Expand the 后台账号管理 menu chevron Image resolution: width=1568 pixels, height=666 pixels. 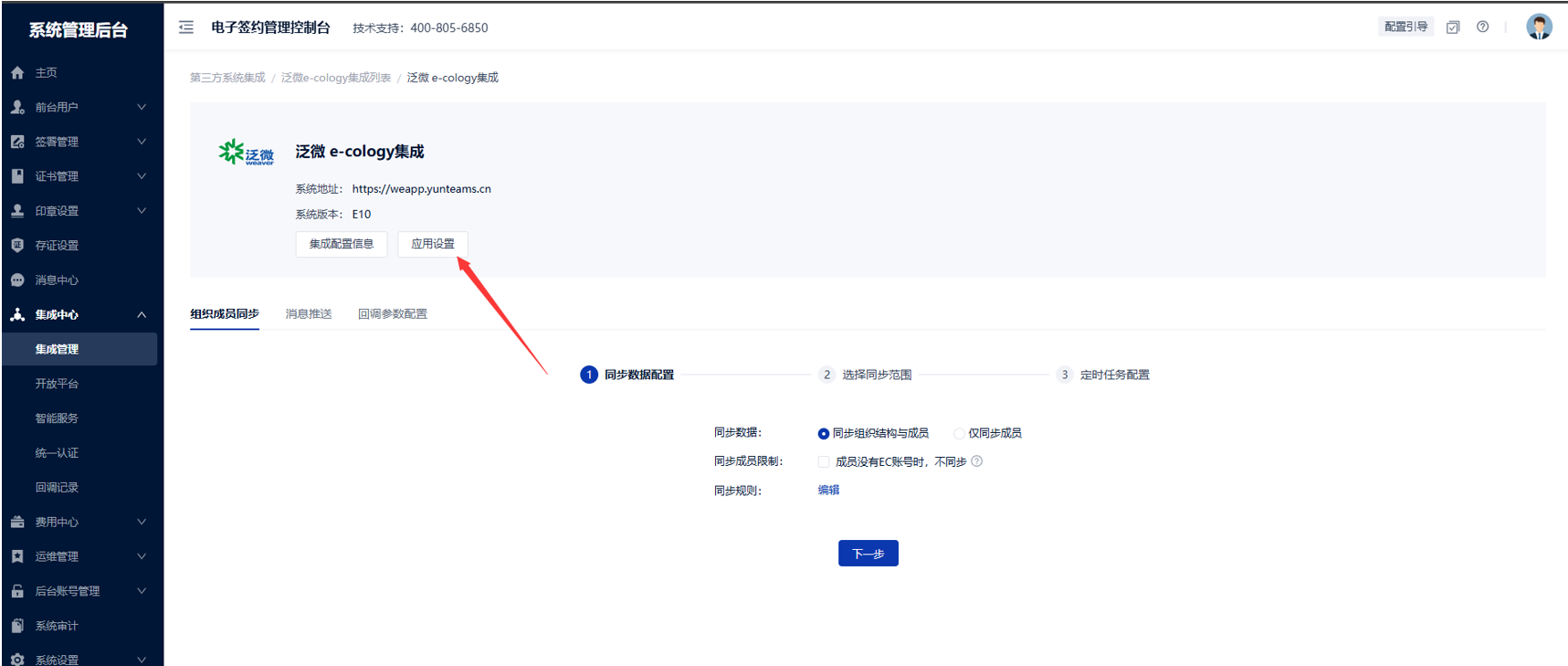click(x=142, y=591)
